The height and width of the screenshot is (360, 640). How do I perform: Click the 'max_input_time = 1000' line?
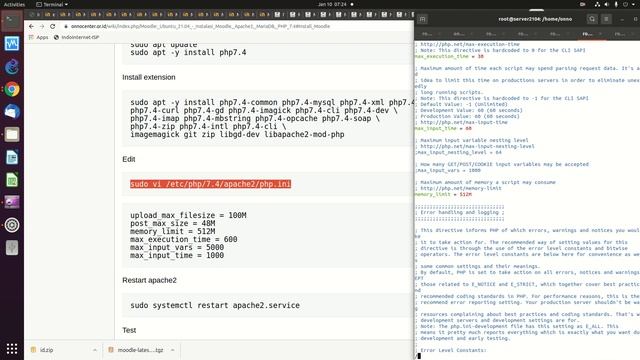tap(177, 256)
